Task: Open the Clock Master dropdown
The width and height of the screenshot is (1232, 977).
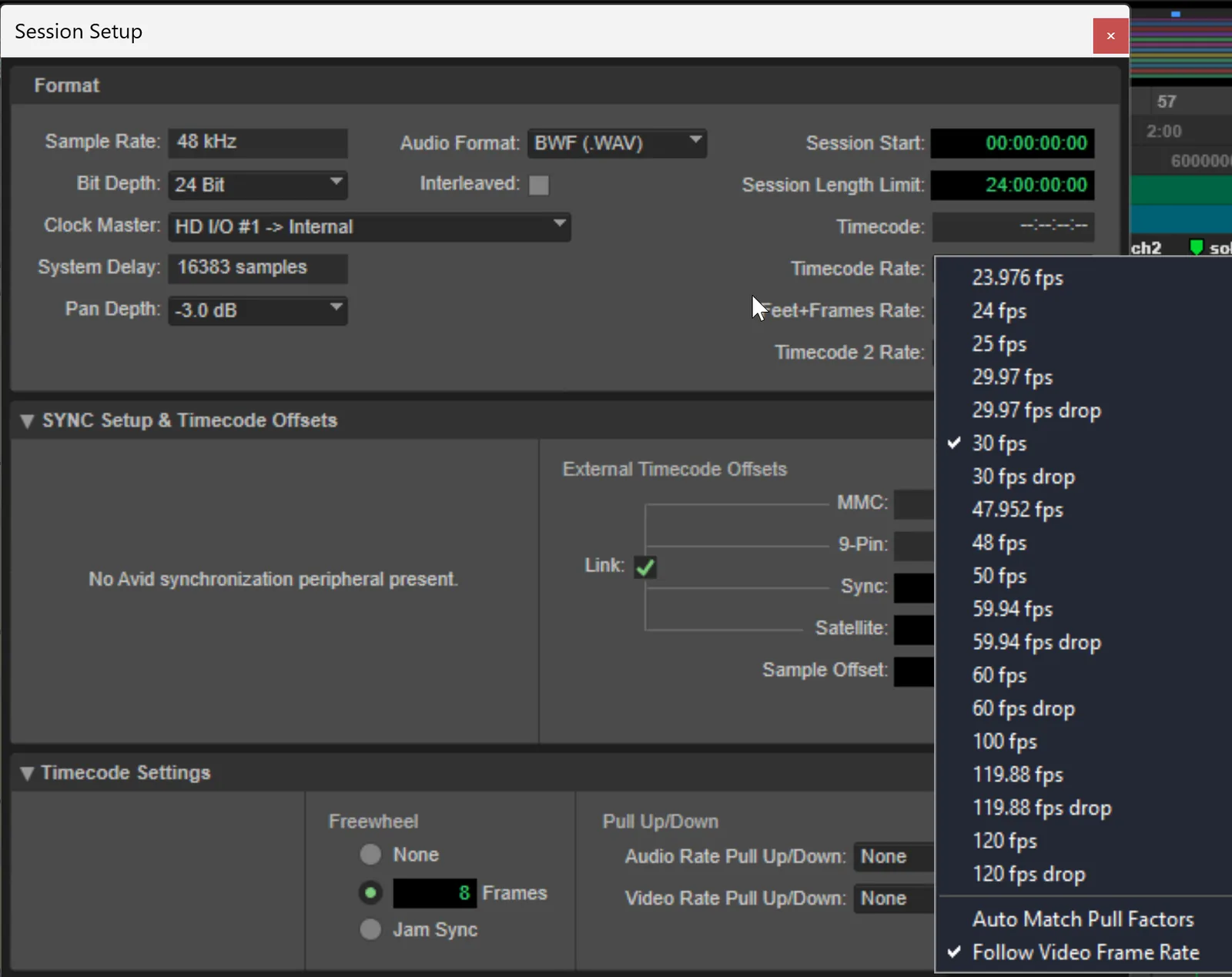Action: [x=370, y=227]
